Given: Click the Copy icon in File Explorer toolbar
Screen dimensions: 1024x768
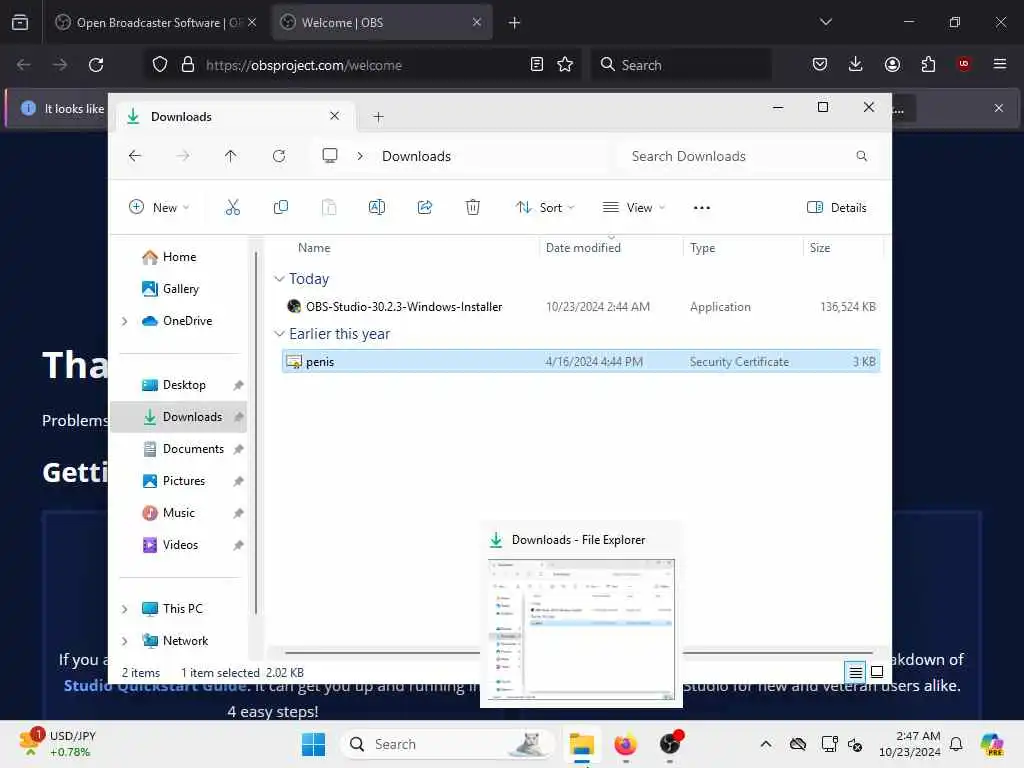Looking at the screenshot, I should [281, 208].
